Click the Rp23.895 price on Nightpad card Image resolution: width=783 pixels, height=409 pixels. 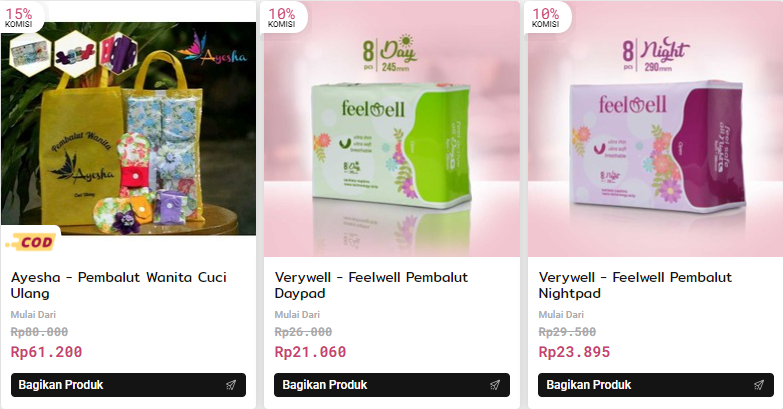pyautogui.click(x=574, y=352)
